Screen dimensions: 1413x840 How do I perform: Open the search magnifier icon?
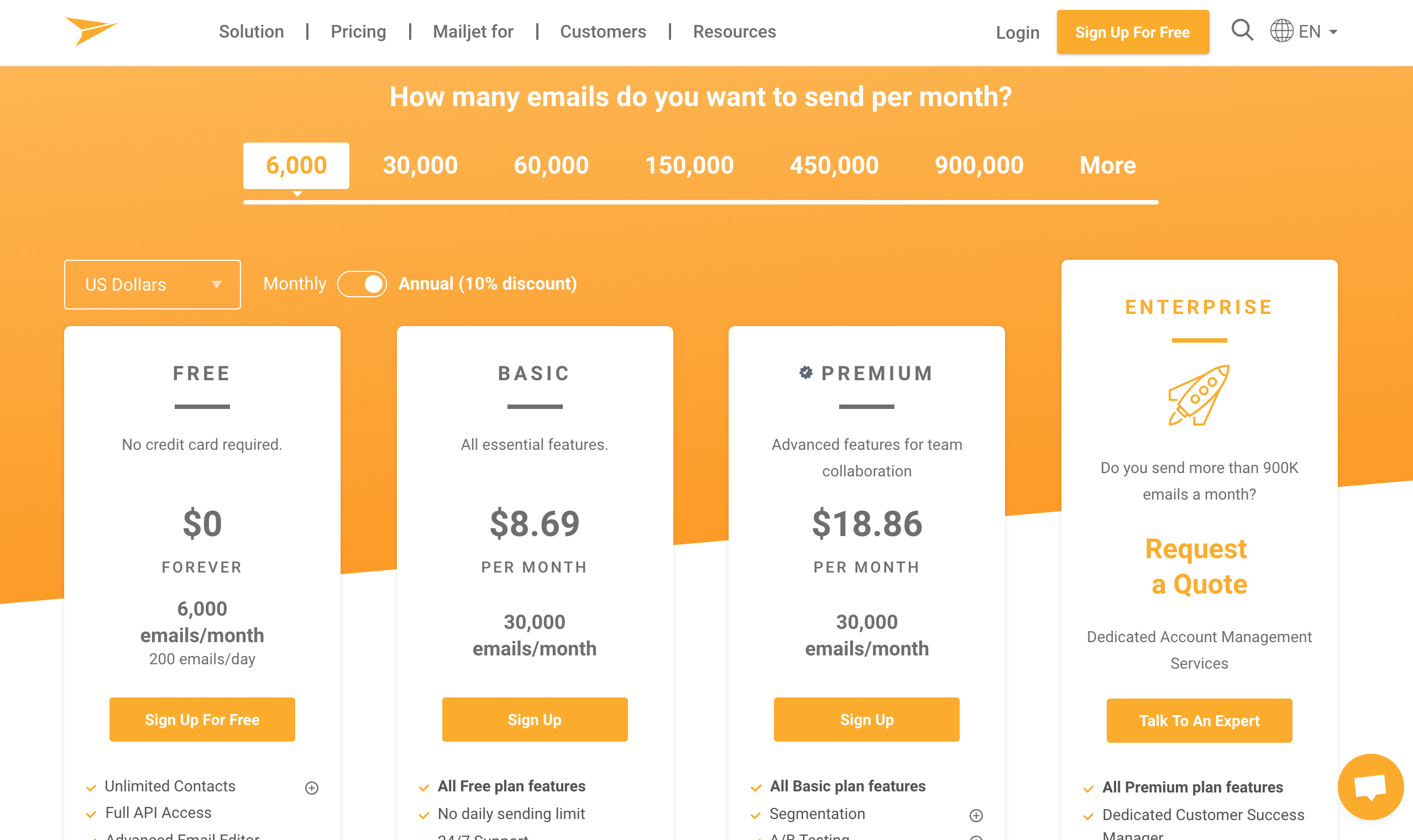(1242, 30)
